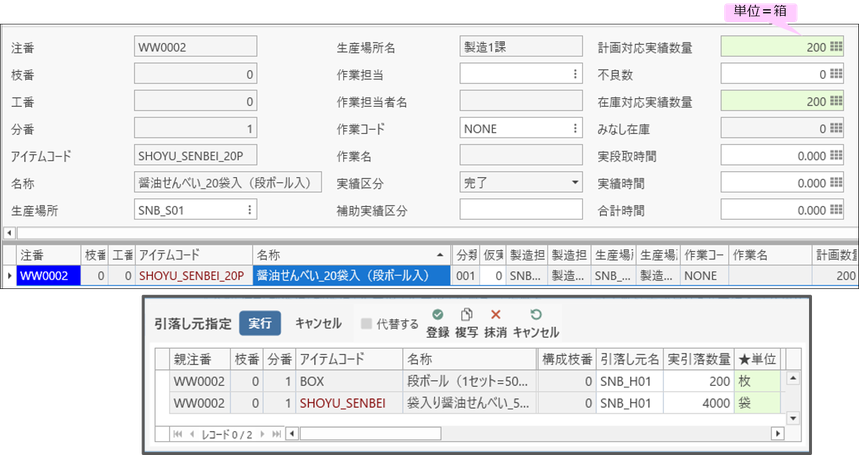
Task: Click the 在庫対応実績数量 input field
Action: (782, 101)
